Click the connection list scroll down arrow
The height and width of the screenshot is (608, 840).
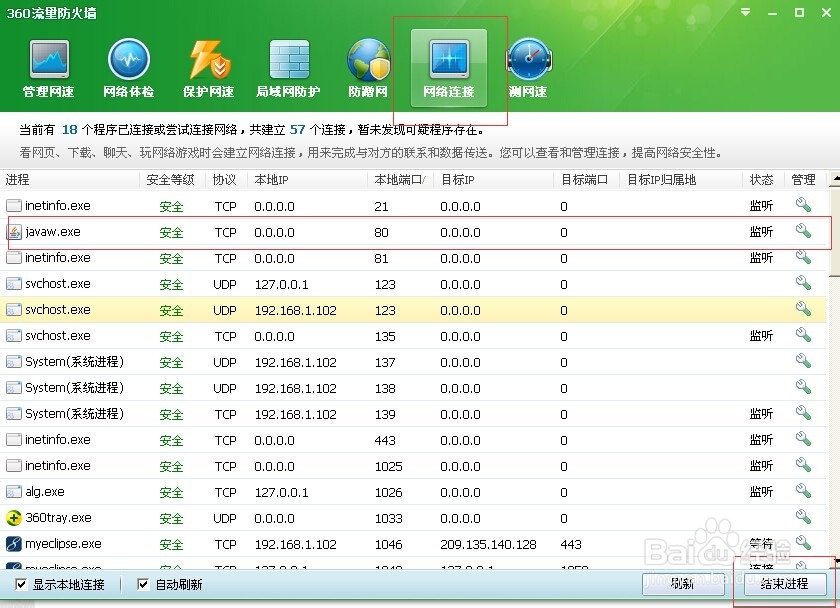pyautogui.click(x=835, y=561)
